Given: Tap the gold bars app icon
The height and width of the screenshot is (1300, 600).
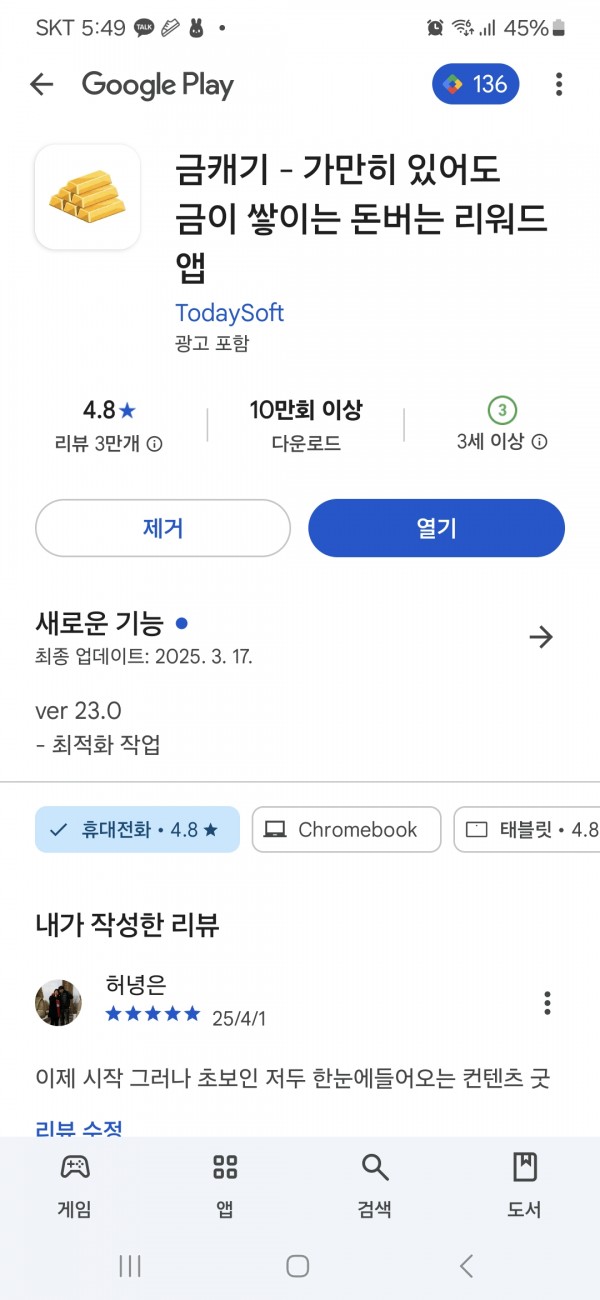Looking at the screenshot, I should point(87,197).
